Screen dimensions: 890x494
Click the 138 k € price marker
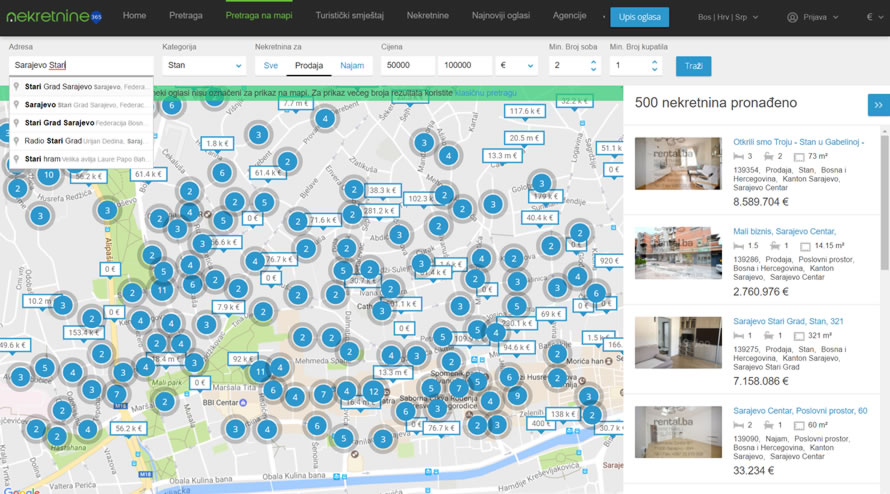[564, 414]
